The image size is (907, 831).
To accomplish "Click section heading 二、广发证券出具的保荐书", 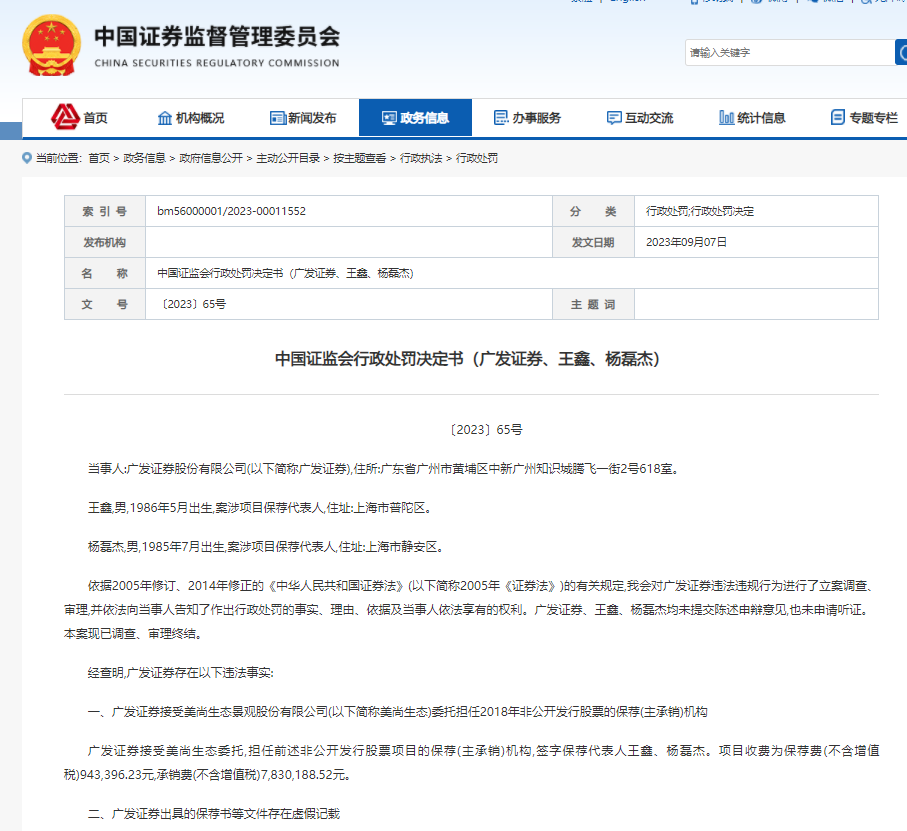I will (x=214, y=814).
